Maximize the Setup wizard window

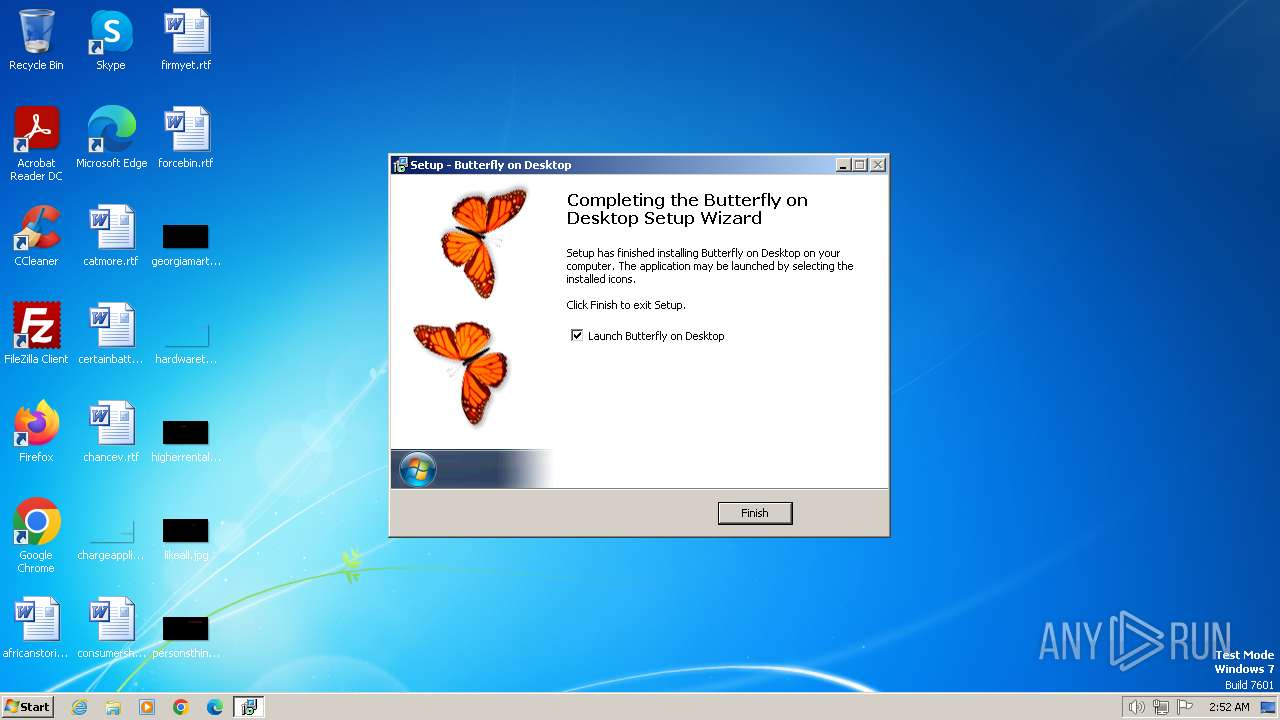[860, 165]
